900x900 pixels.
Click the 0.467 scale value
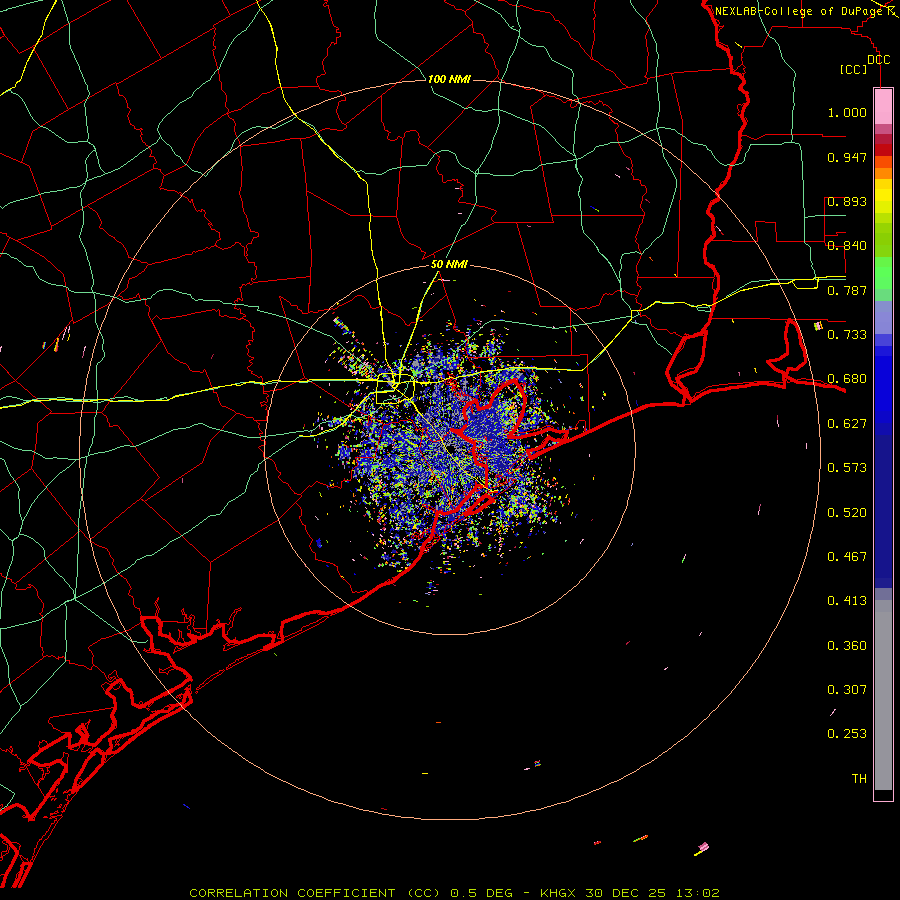tap(847, 557)
